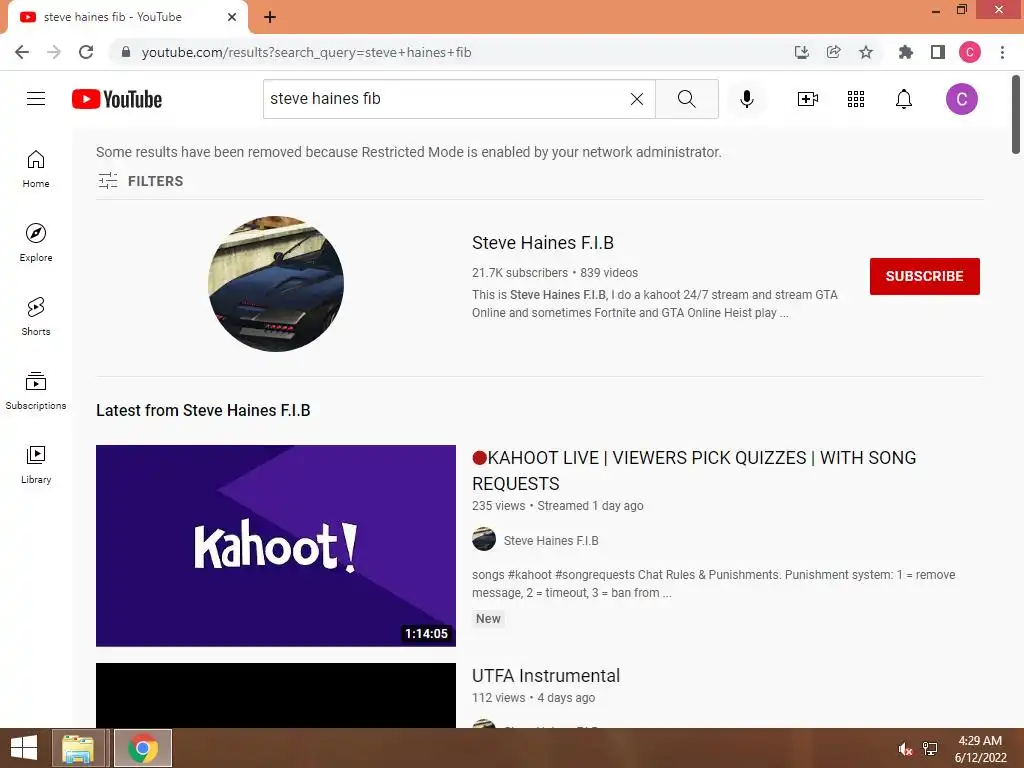Open the Create video camera icon
The height and width of the screenshot is (768, 1024).
[807, 99]
